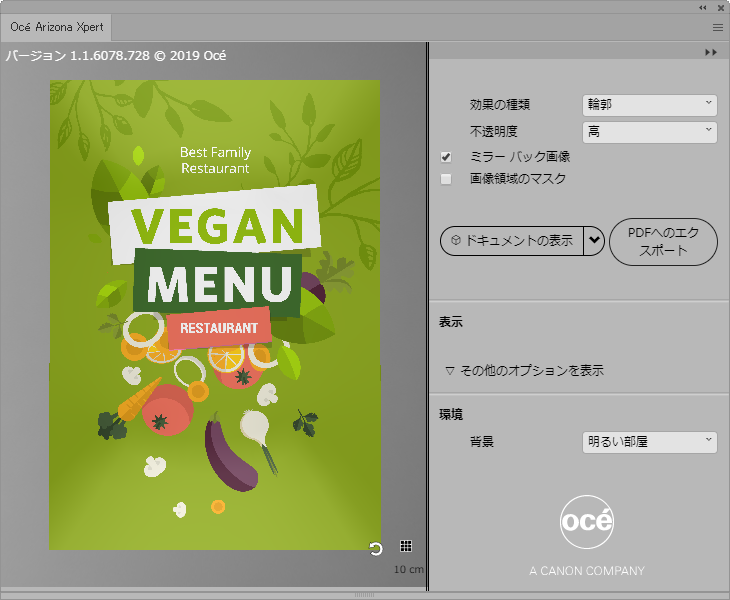Click the version text バージョン 1.1.6078.728
The image size is (730, 600).
point(115,56)
